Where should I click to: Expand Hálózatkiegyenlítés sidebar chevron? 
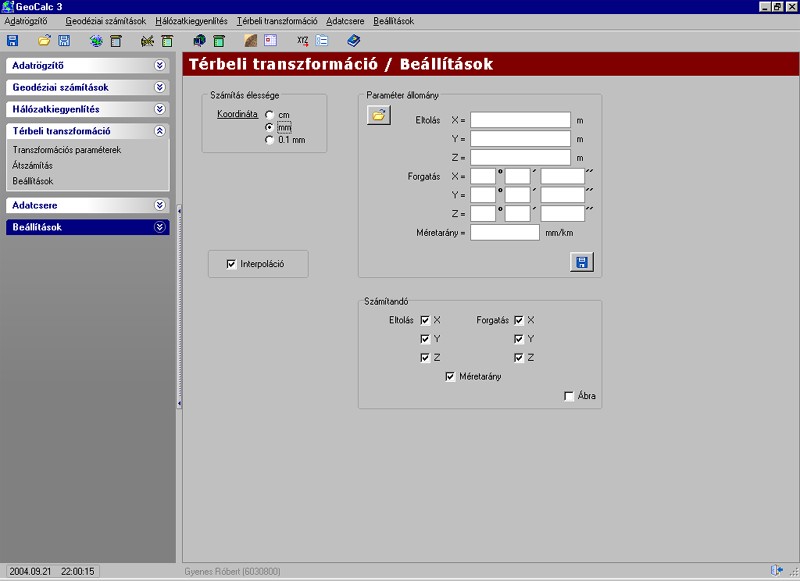click(160, 109)
